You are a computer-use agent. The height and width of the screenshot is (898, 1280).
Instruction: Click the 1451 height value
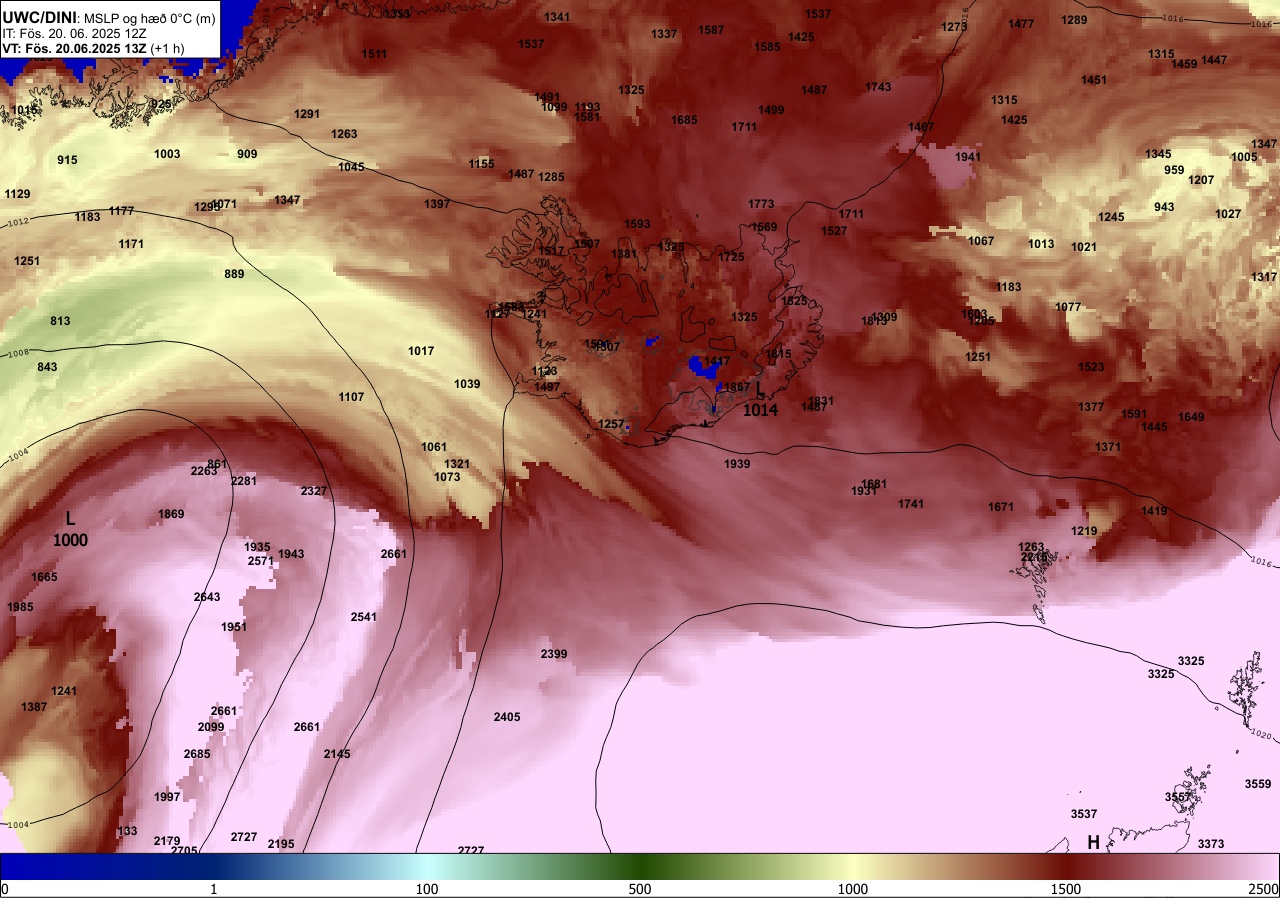click(x=1094, y=80)
